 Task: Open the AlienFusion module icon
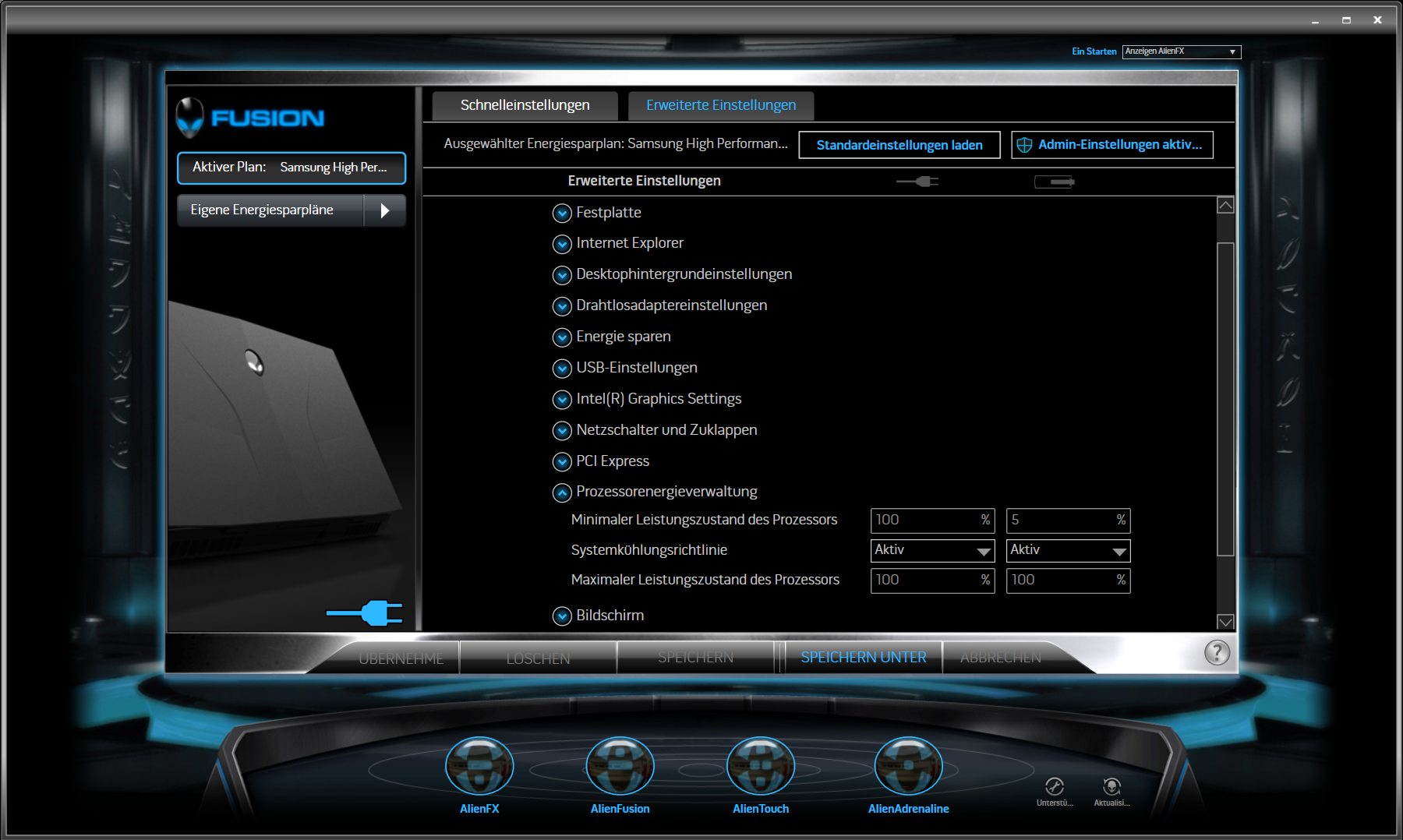tap(620, 768)
